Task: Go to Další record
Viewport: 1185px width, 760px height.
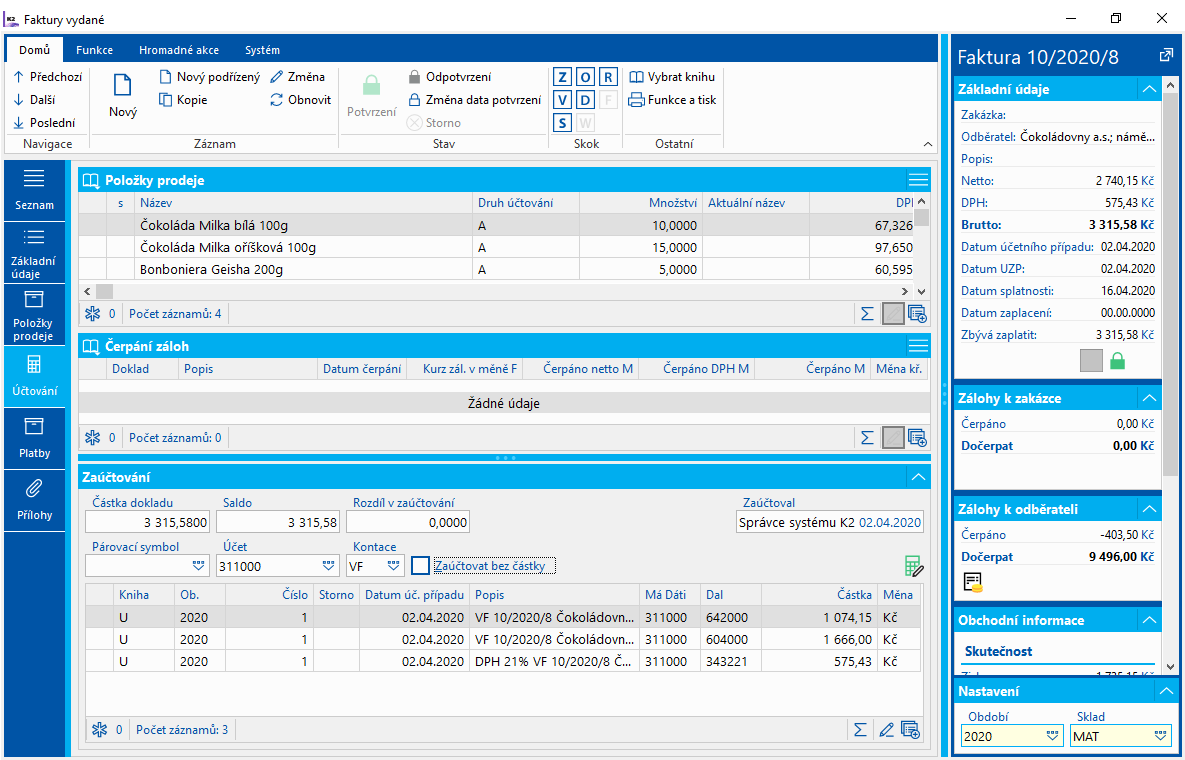Action: (35, 100)
